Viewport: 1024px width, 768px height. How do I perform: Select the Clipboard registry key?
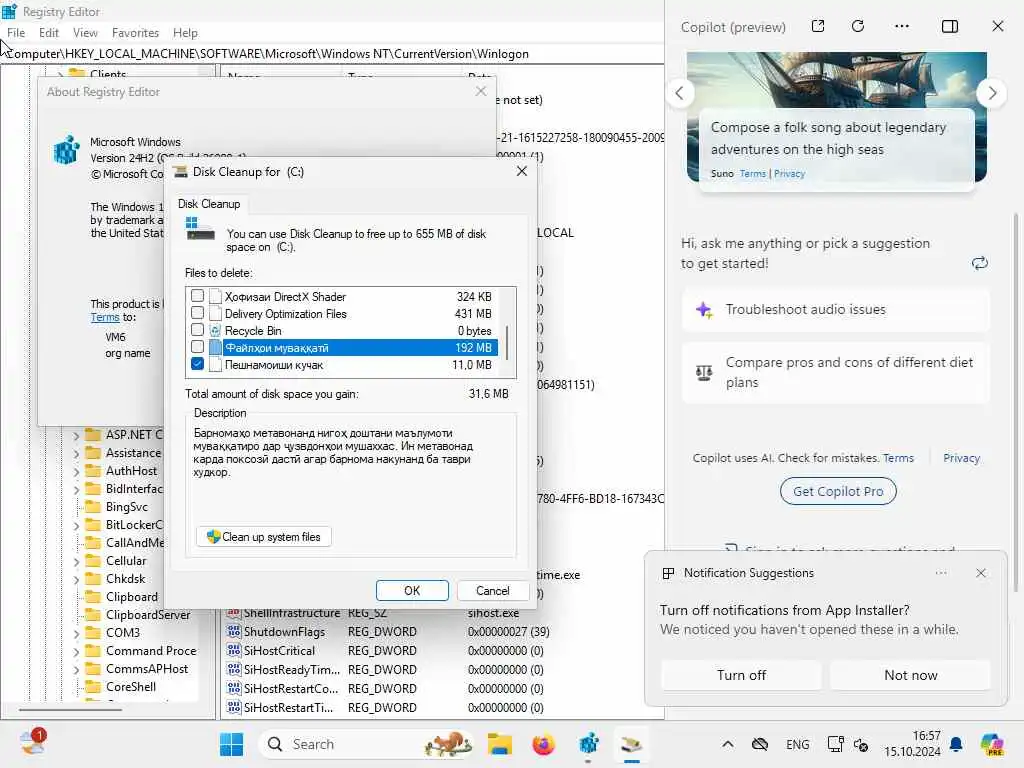[132, 597]
